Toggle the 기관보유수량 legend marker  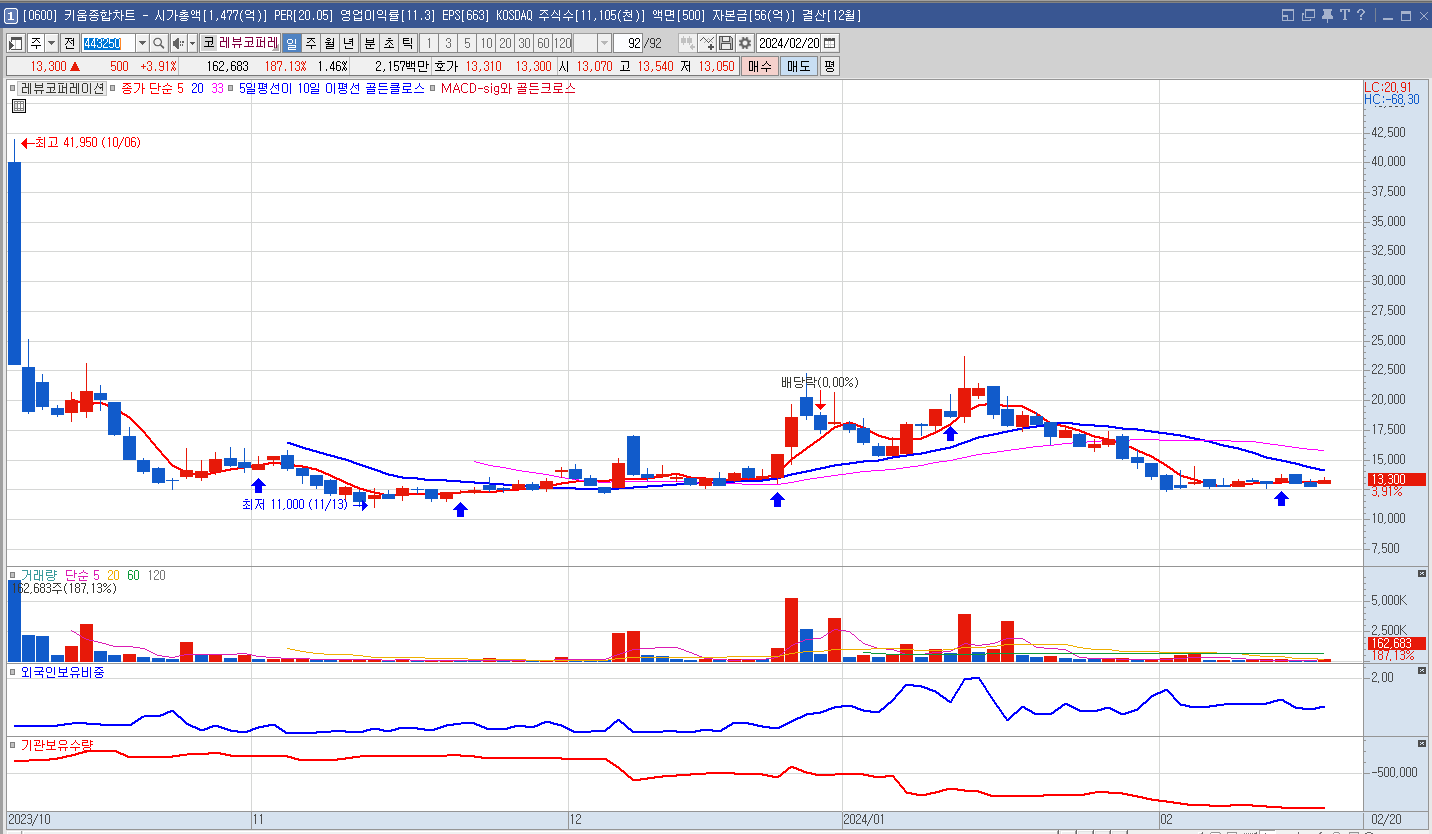point(14,744)
